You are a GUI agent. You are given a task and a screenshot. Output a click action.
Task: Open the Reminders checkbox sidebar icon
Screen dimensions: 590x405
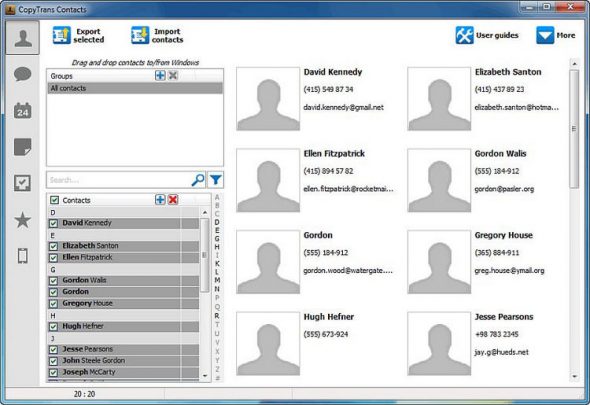point(23,183)
